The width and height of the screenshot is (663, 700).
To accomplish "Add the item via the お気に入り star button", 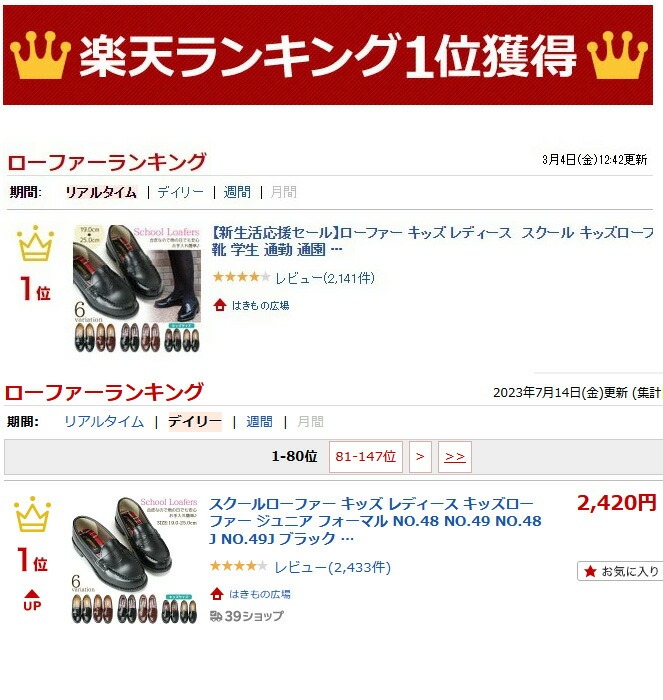I will click(621, 571).
